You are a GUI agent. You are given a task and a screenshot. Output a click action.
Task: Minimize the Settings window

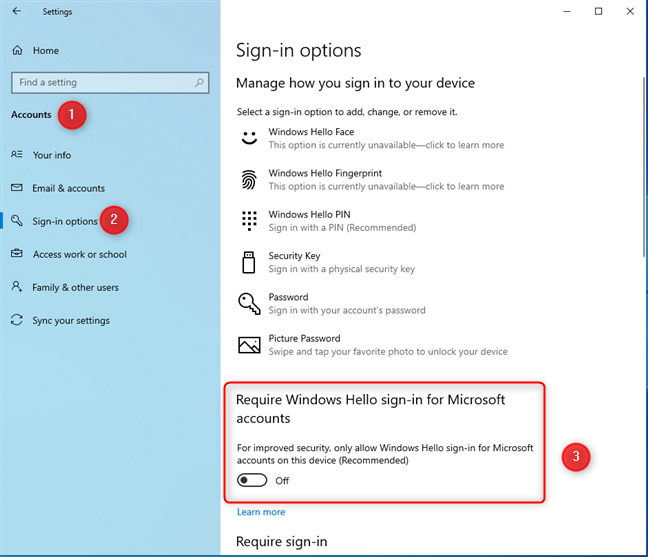(567, 11)
